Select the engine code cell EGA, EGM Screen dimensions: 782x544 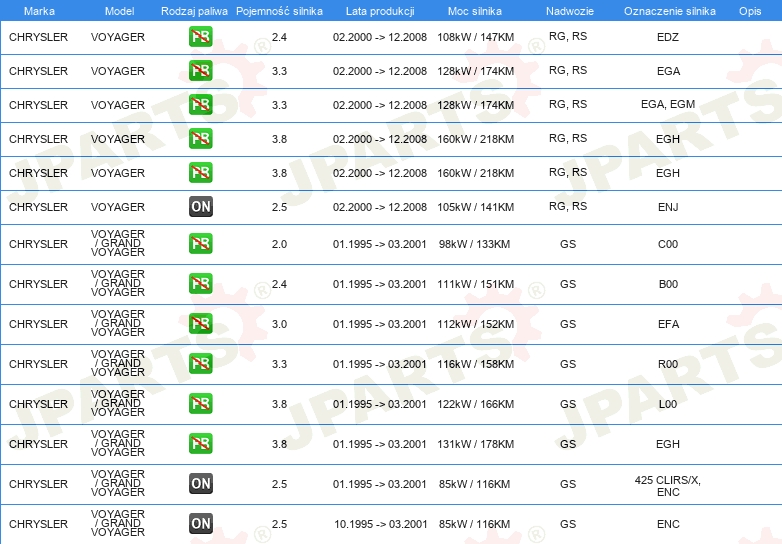click(x=668, y=104)
